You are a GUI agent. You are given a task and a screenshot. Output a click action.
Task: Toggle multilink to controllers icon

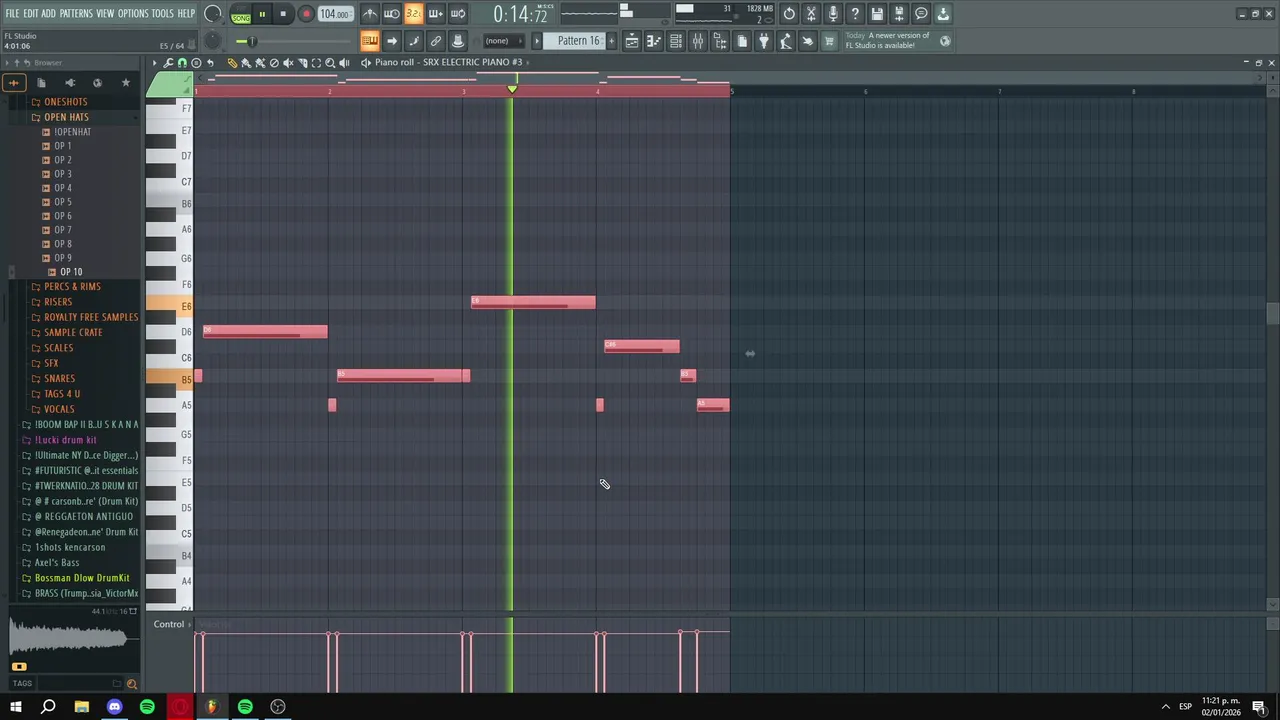click(x=436, y=41)
